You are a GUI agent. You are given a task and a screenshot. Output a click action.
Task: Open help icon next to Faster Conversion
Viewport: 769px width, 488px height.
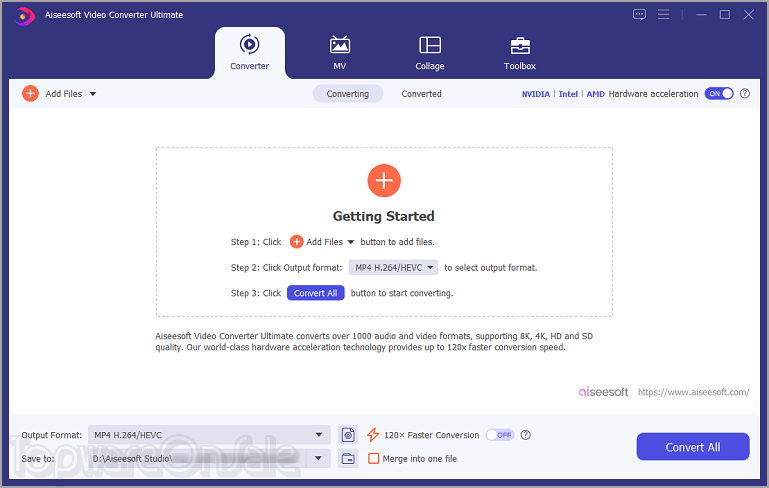526,435
